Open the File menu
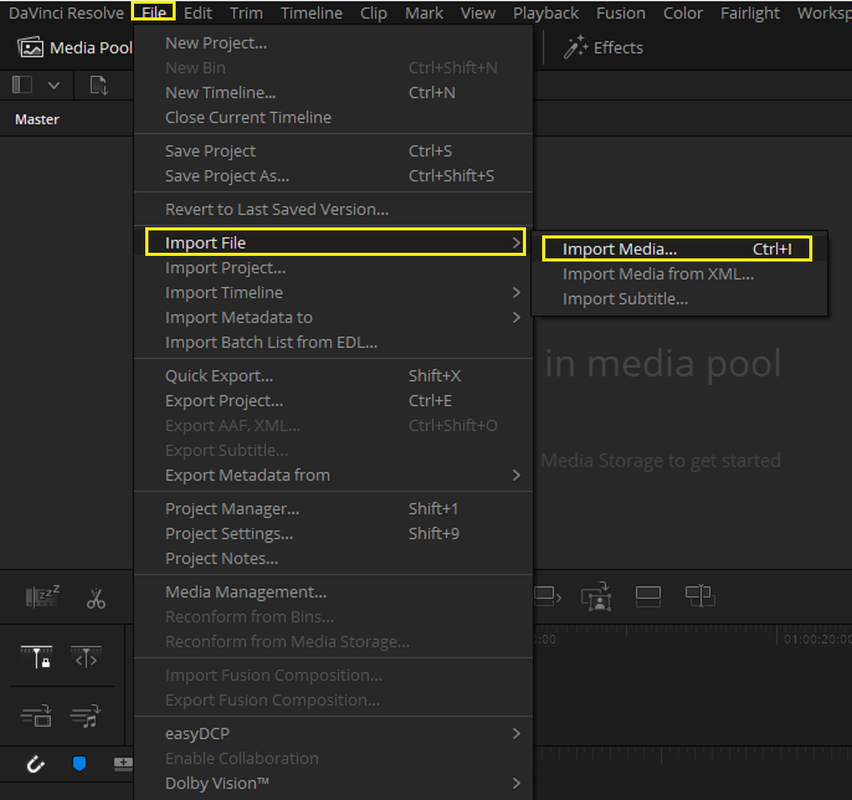The width and height of the screenshot is (852, 800). point(153,12)
